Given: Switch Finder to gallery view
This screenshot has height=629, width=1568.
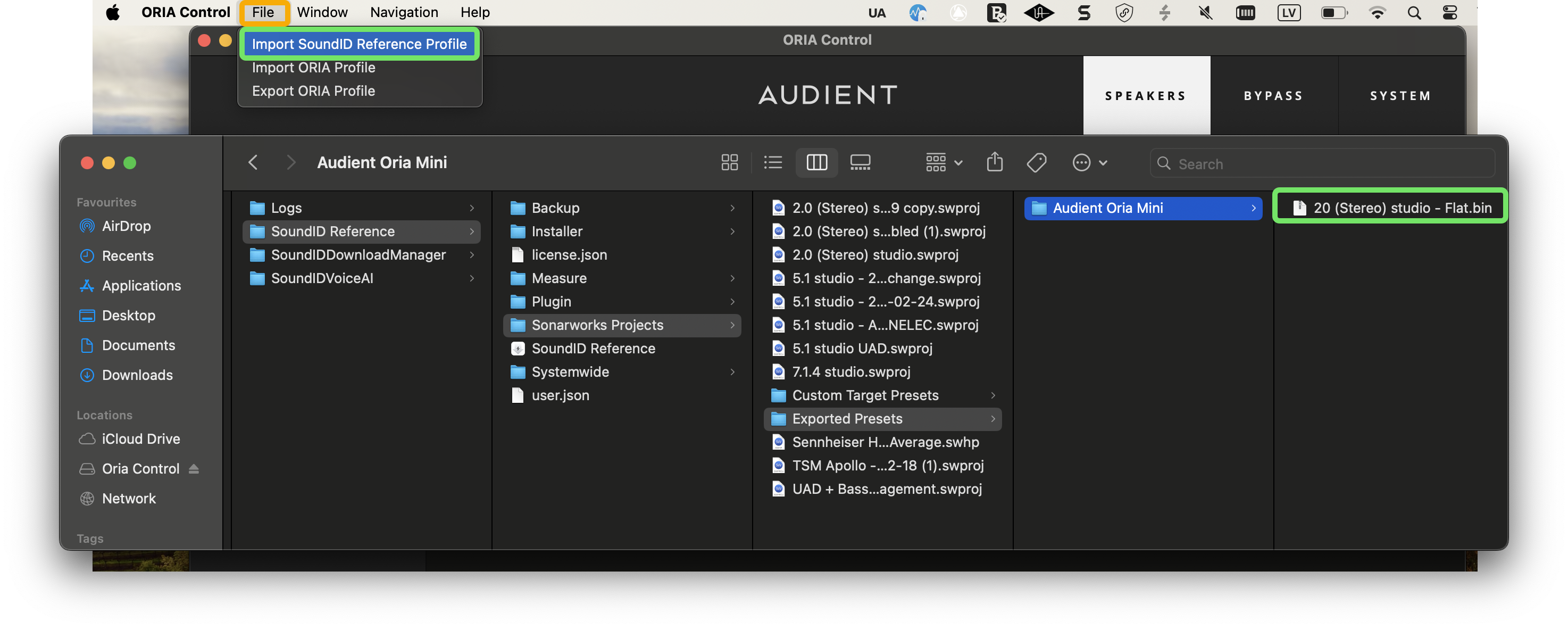Looking at the screenshot, I should [860, 163].
